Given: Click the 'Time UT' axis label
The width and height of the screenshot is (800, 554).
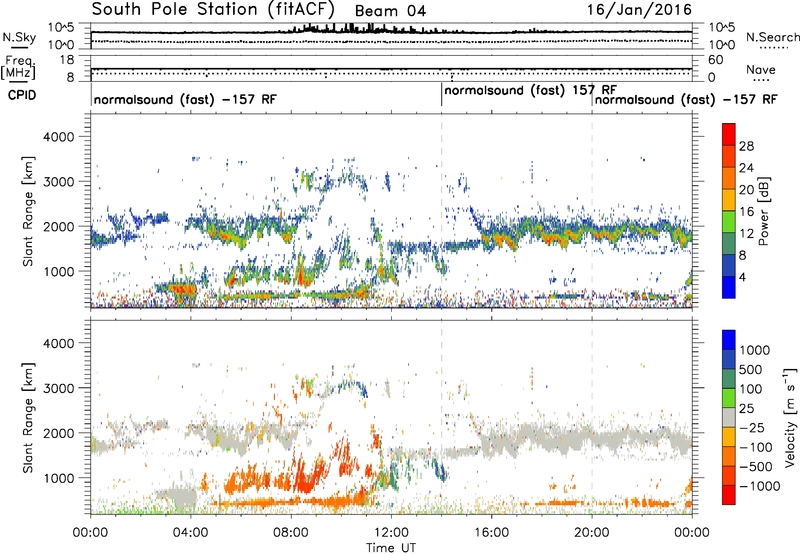Looking at the screenshot, I should click(x=391, y=547).
